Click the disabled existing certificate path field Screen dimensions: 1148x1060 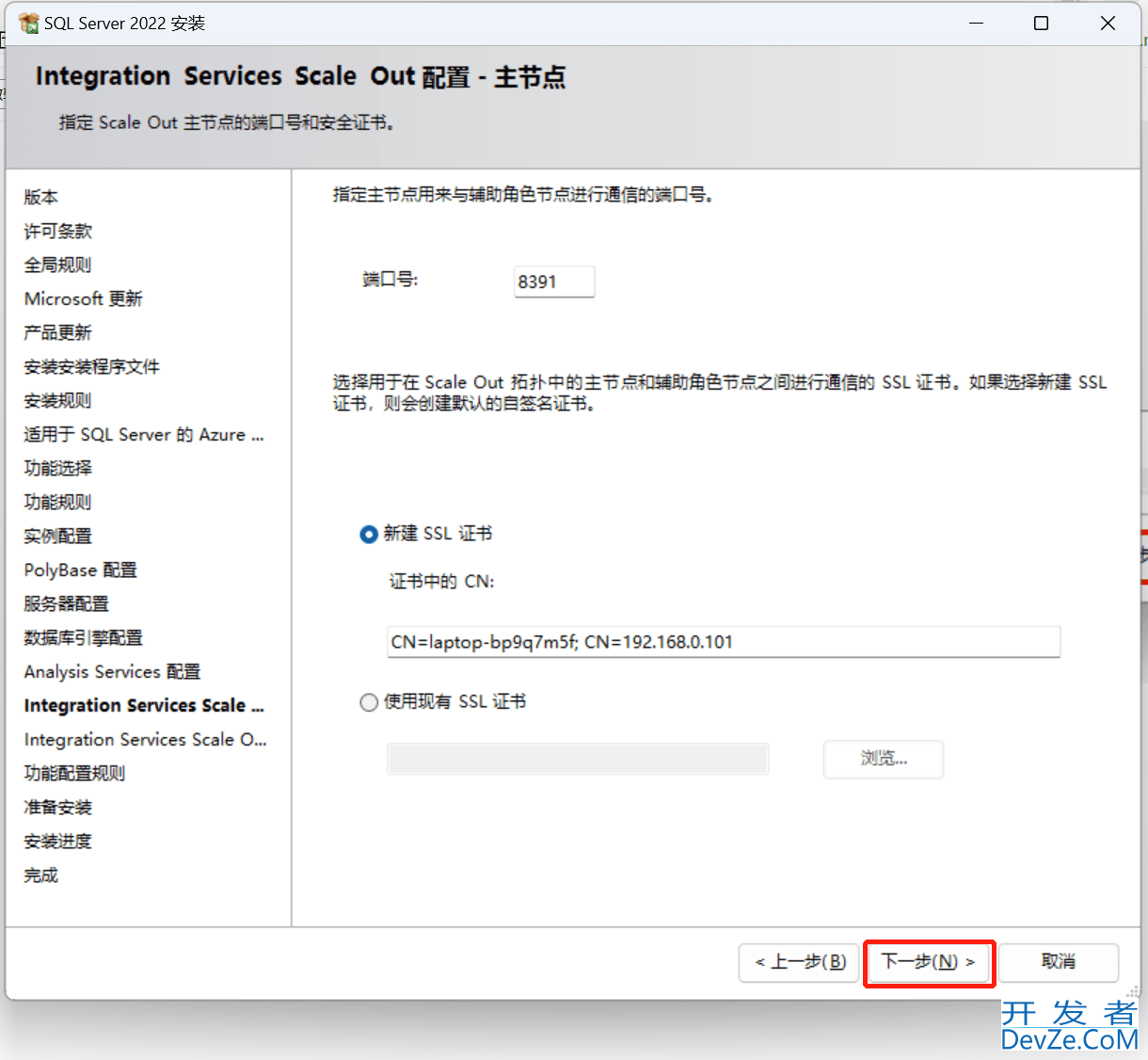click(578, 759)
